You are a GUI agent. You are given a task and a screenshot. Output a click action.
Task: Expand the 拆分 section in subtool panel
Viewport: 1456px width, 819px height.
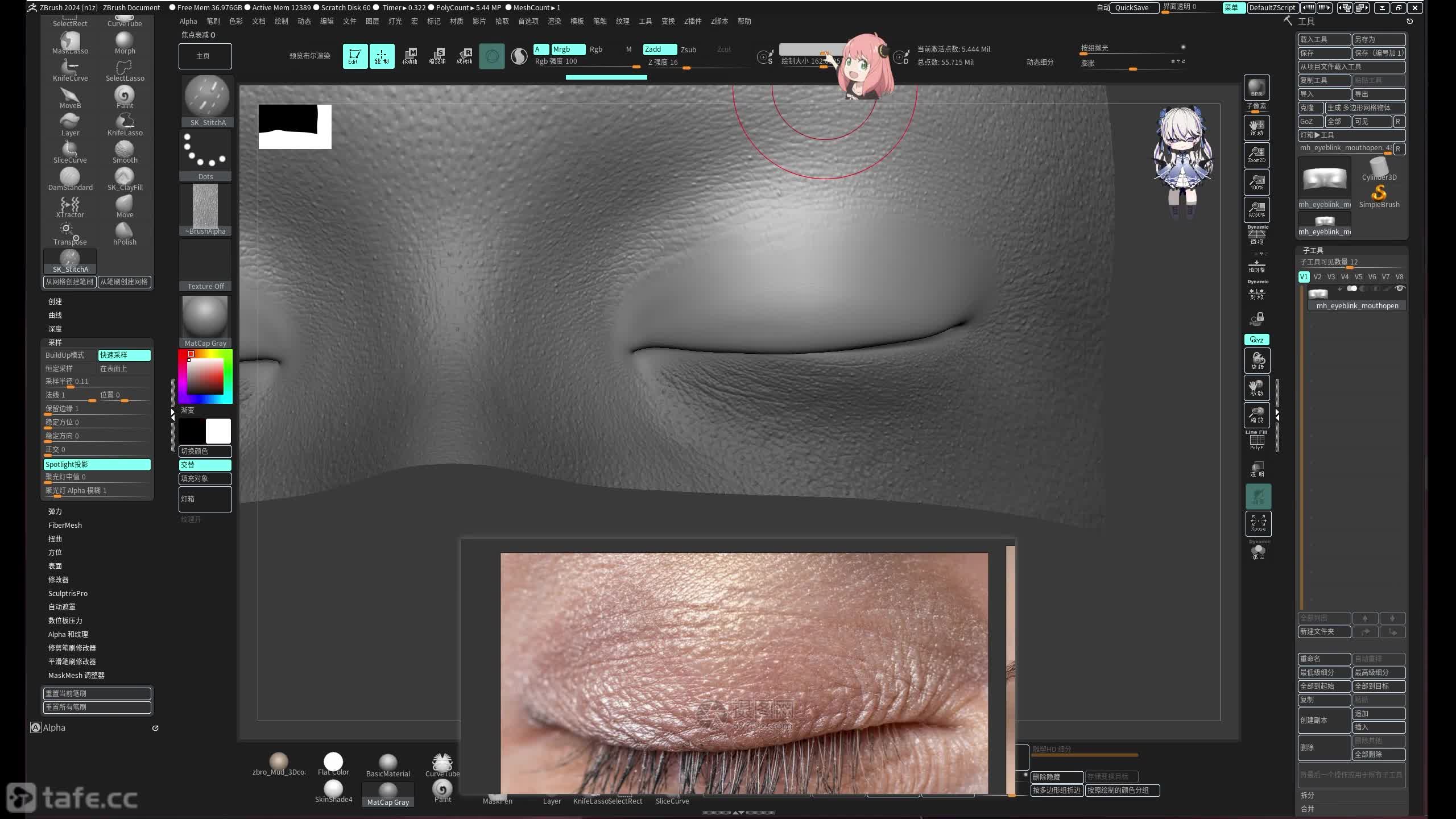1307,795
